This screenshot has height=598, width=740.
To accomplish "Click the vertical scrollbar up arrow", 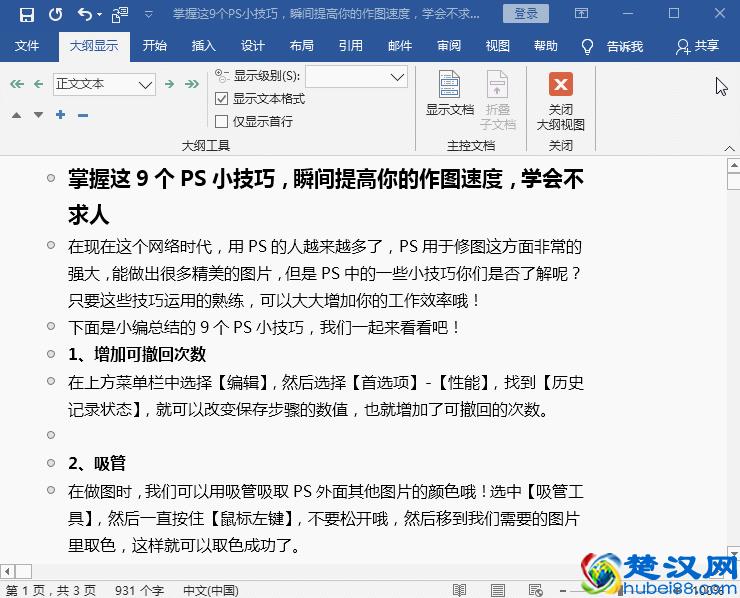I will [734, 165].
